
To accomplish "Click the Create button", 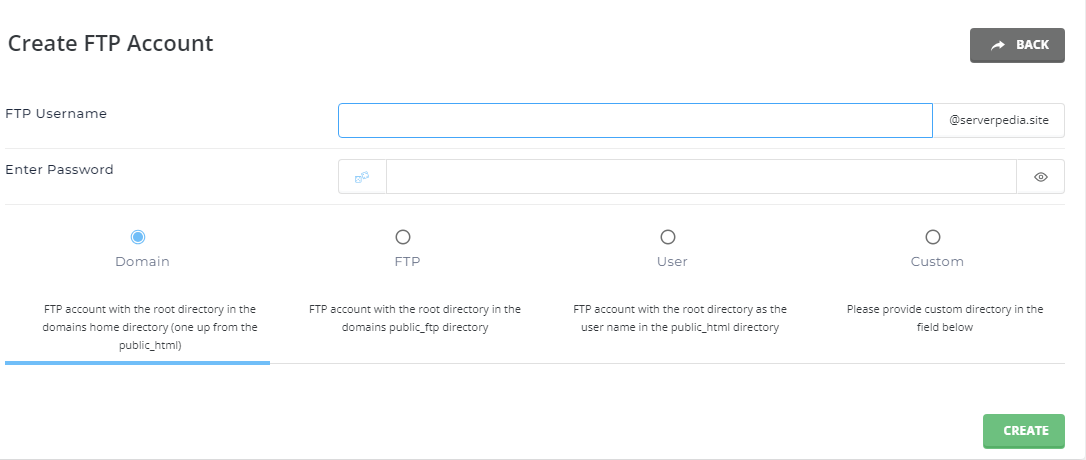I will (x=1023, y=431).
